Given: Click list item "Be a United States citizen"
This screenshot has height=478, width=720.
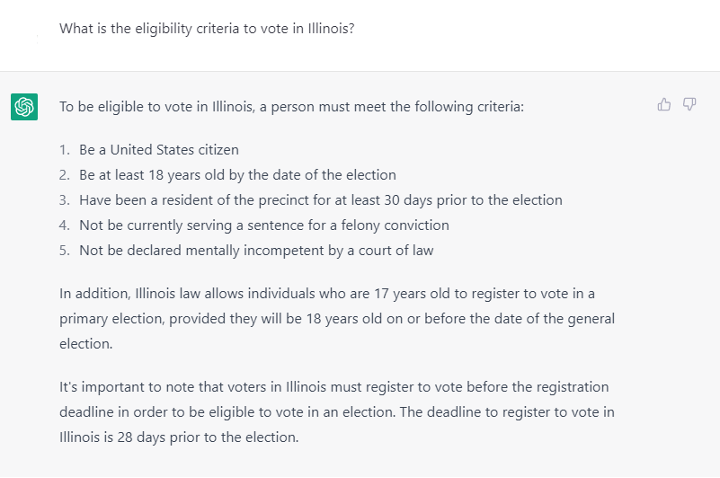Looking at the screenshot, I should click(159, 150).
